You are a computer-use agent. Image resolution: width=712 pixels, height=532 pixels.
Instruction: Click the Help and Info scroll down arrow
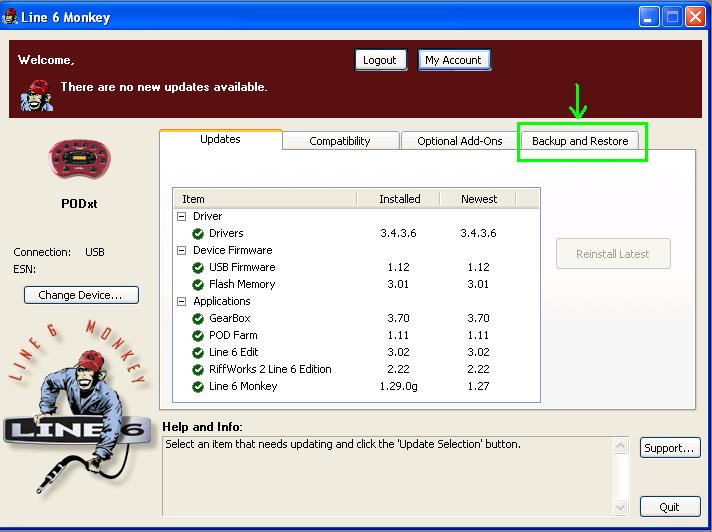pyautogui.click(x=620, y=507)
